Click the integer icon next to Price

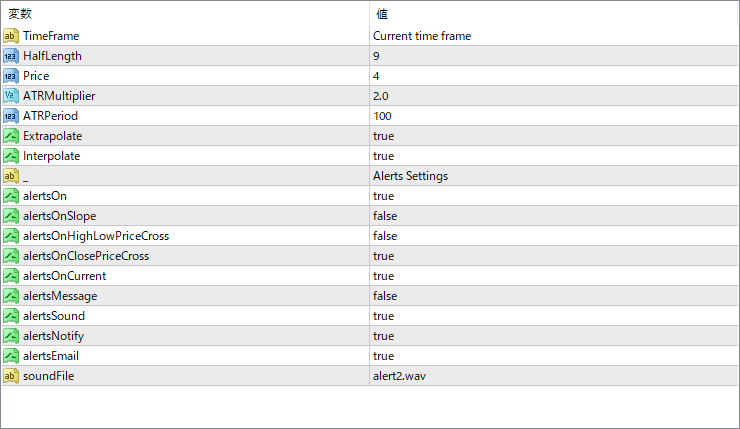pos(11,76)
